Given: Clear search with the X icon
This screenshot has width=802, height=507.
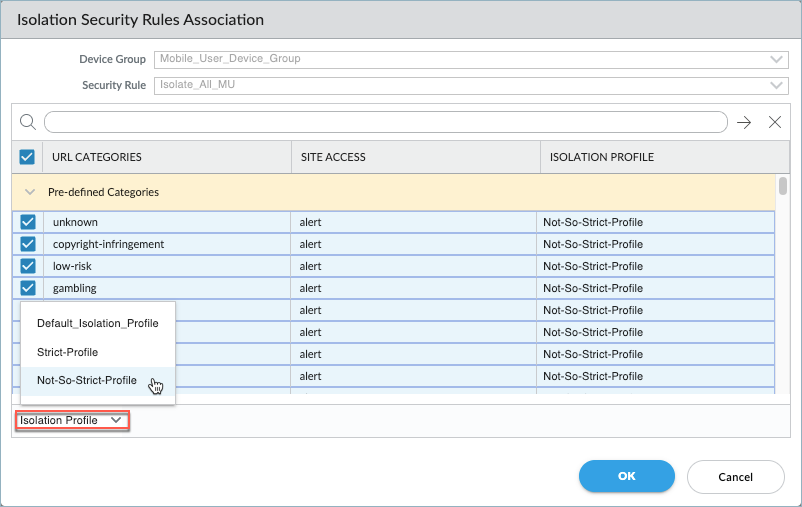Looking at the screenshot, I should click(774, 122).
